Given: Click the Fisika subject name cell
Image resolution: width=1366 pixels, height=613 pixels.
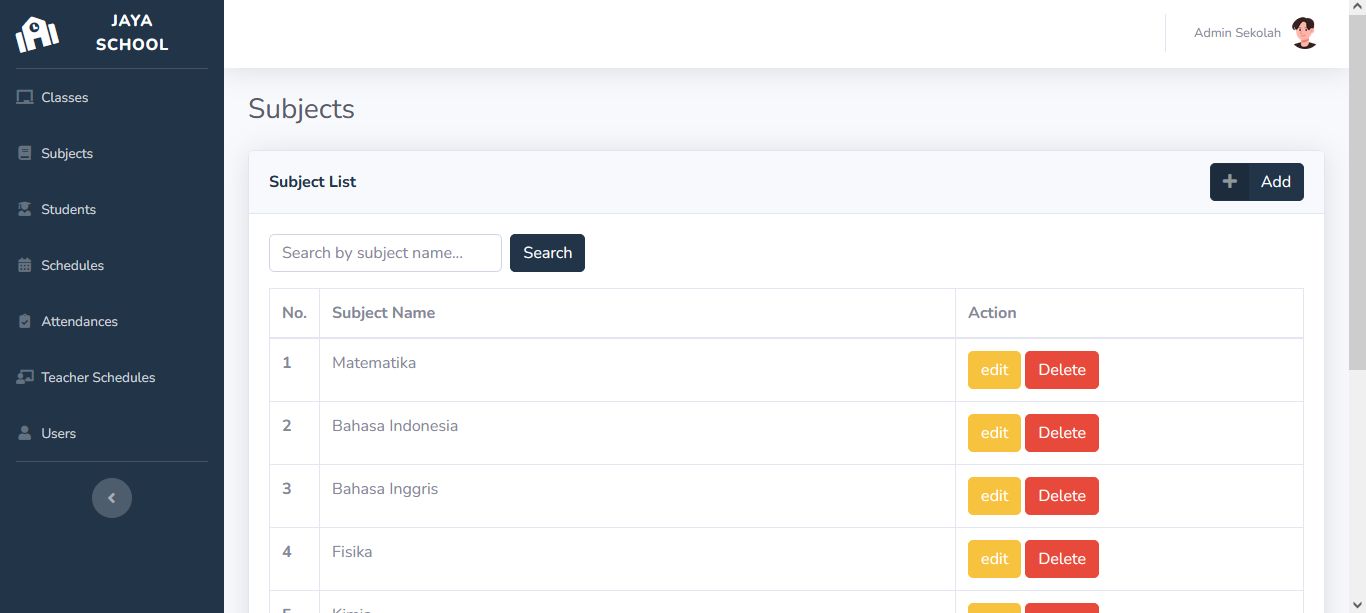Looking at the screenshot, I should tap(637, 559).
